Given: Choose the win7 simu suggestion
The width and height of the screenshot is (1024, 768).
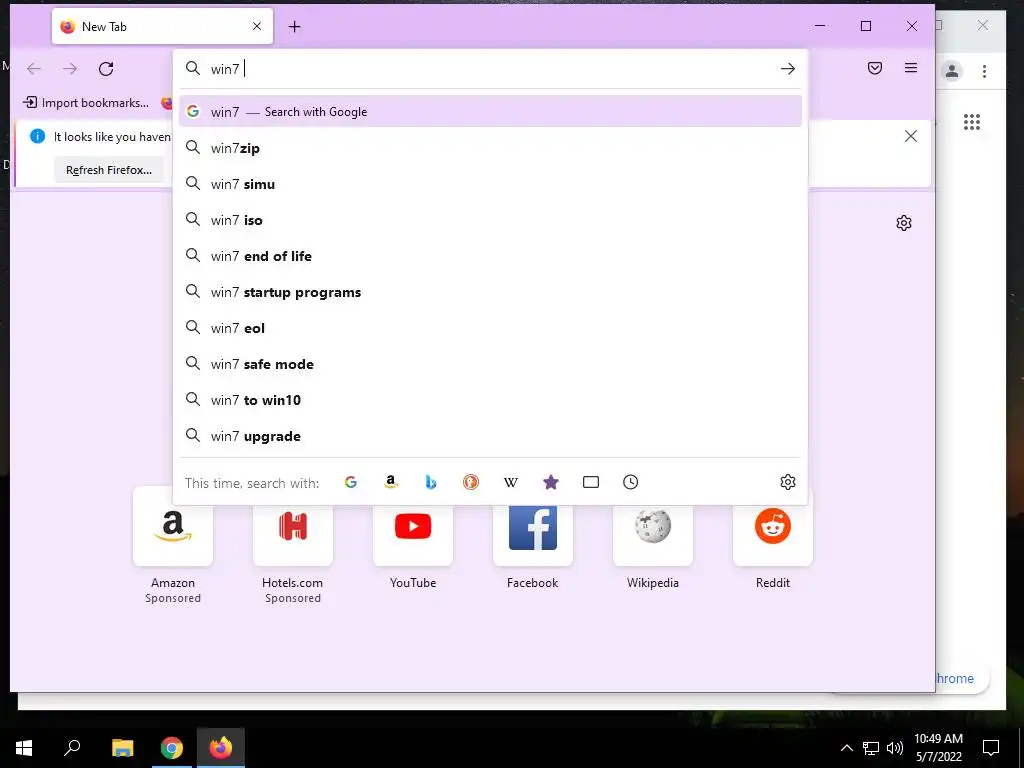Looking at the screenshot, I should (x=490, y=184).
